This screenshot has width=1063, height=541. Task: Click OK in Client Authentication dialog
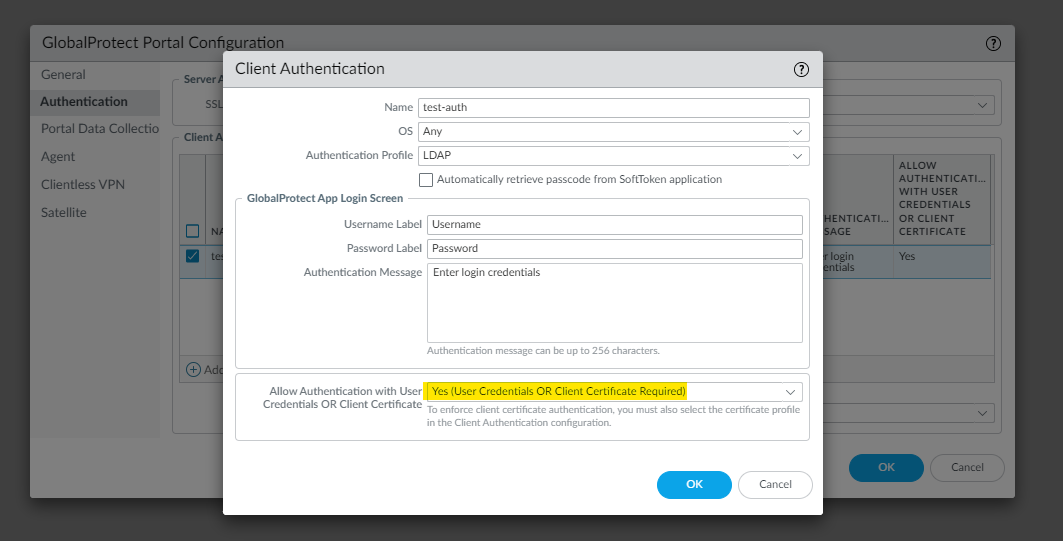pyautogui.click(x=694, y=485)
